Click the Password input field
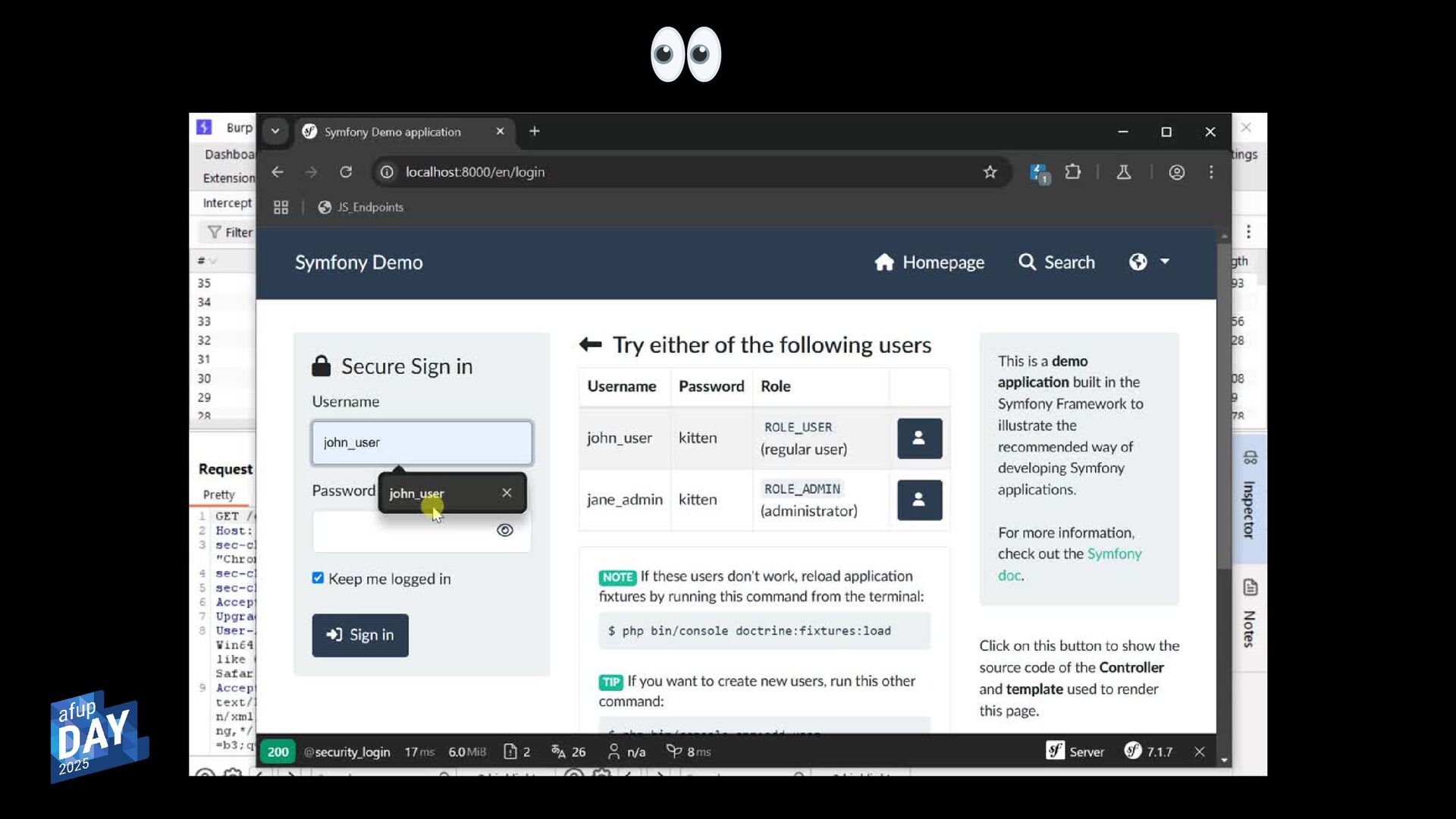The width and height of the screenshot is (1456, 819). (x=422, y=531)
